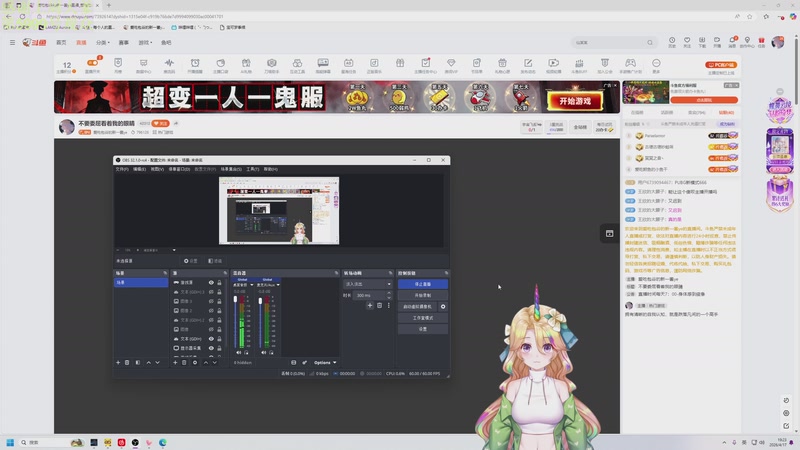The width and height of the screenshot is (800, 450).
Task: Expand the 分类 dropdown in the site navigation
Action: point(103,43)
